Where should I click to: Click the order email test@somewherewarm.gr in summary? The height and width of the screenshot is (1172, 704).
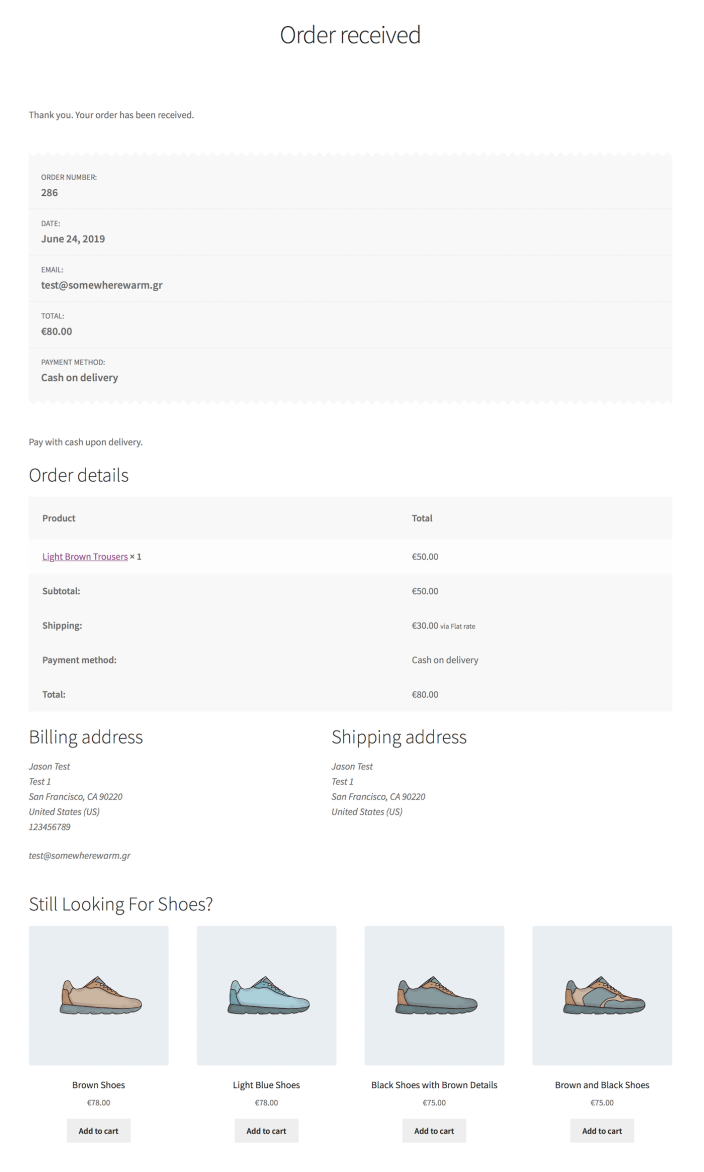coord(102,285)
